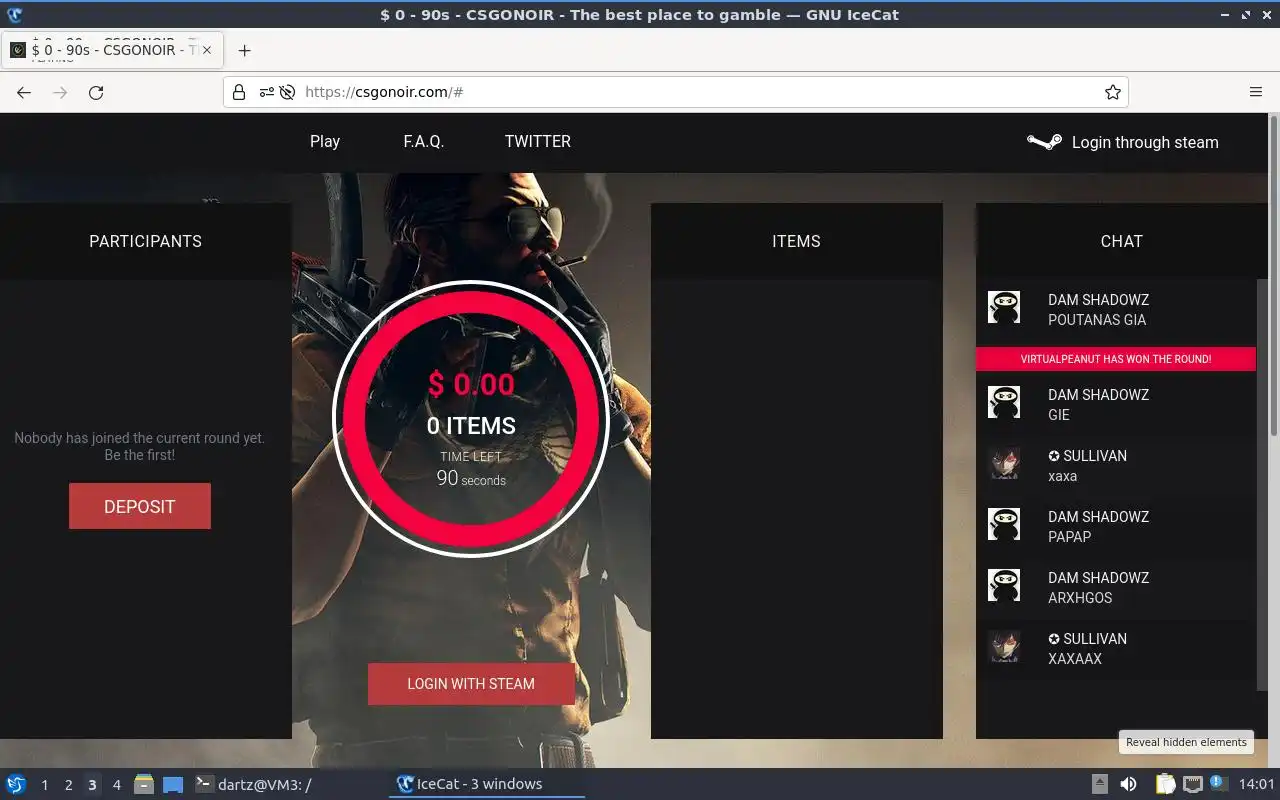The width and height of the screenshot is (1280, 800).
Task: Click the Nobody has joined notice text
Action: click(140, 446)
